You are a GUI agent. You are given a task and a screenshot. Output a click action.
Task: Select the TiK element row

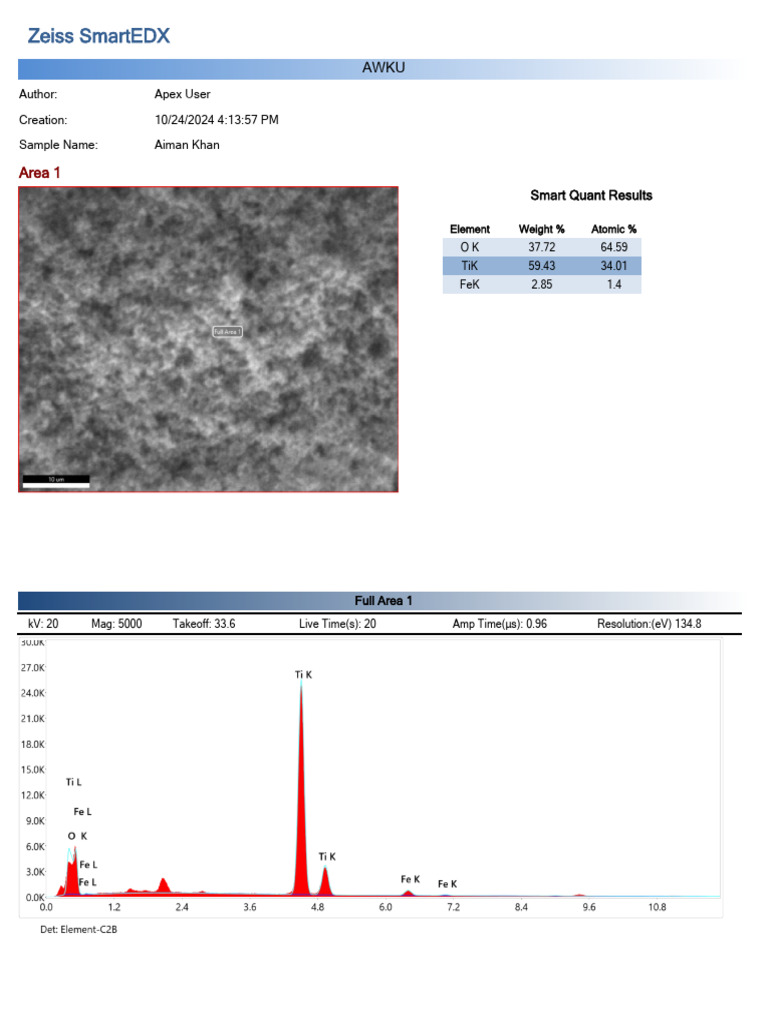(542, 266)
